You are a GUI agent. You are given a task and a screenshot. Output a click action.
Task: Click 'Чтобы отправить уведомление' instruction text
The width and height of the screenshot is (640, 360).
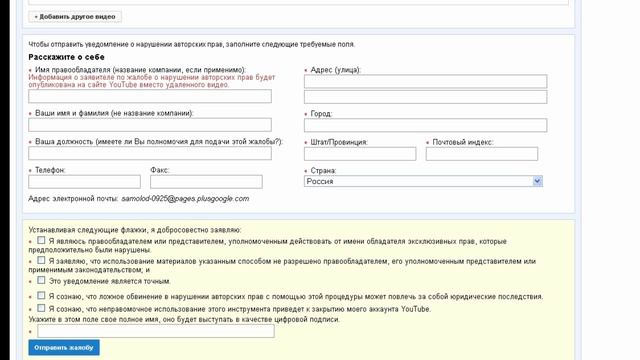click(191, 44)
